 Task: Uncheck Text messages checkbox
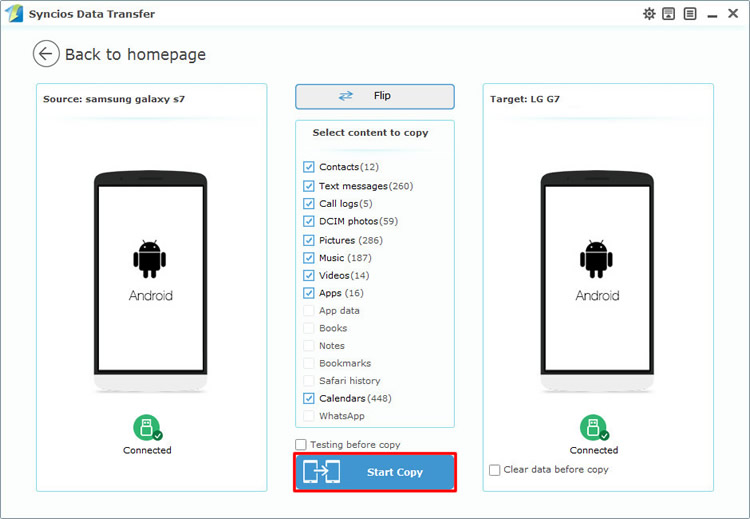[309, 186]
